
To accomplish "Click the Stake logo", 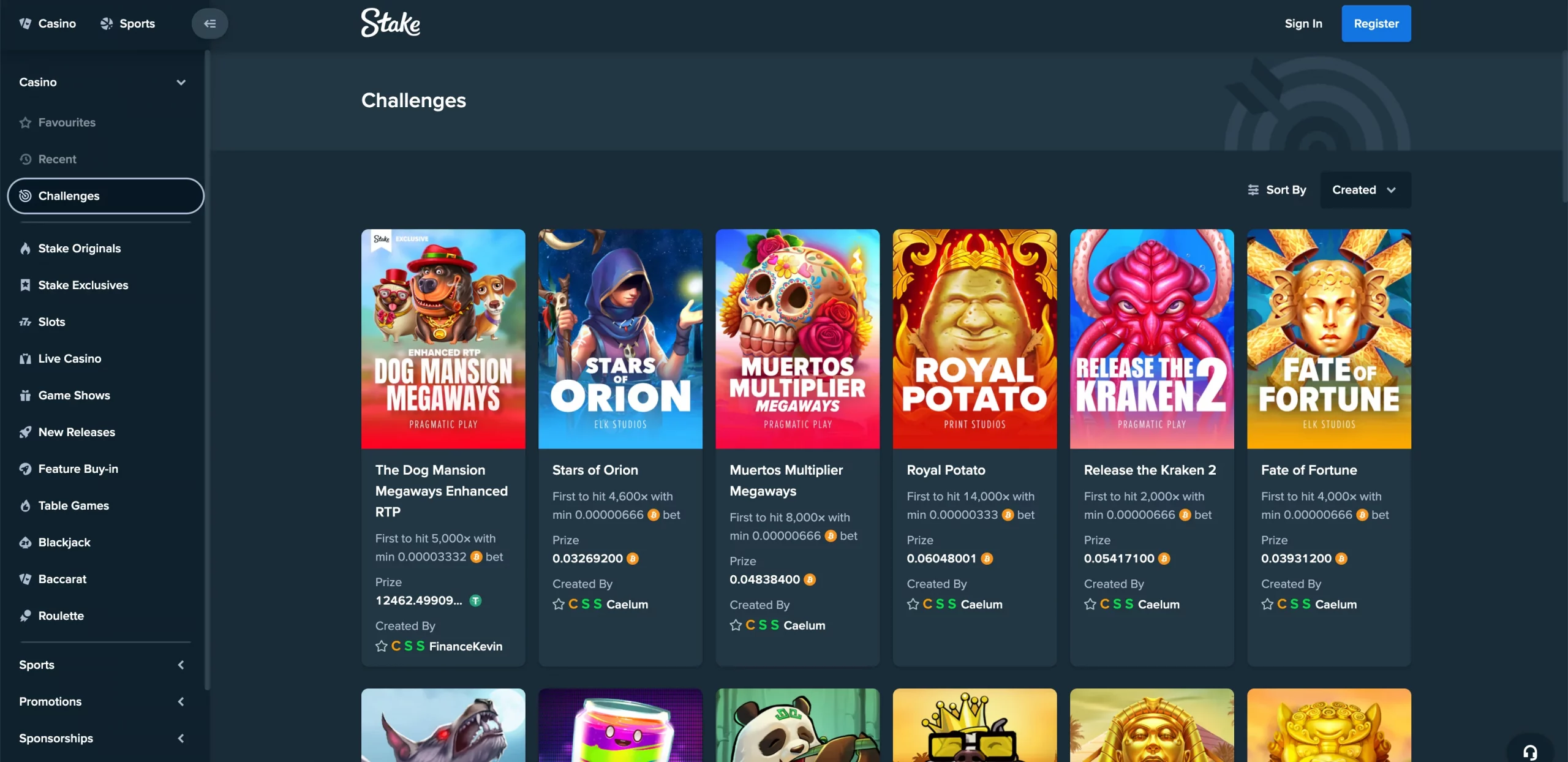I will (x=390, y=23).
